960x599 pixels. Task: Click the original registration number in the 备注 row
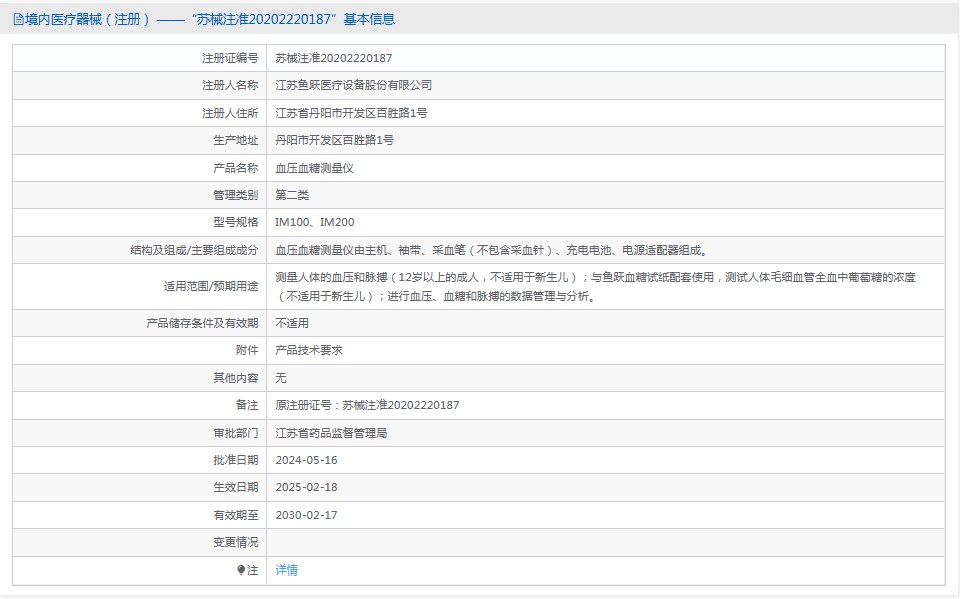(x=367, y=405)
